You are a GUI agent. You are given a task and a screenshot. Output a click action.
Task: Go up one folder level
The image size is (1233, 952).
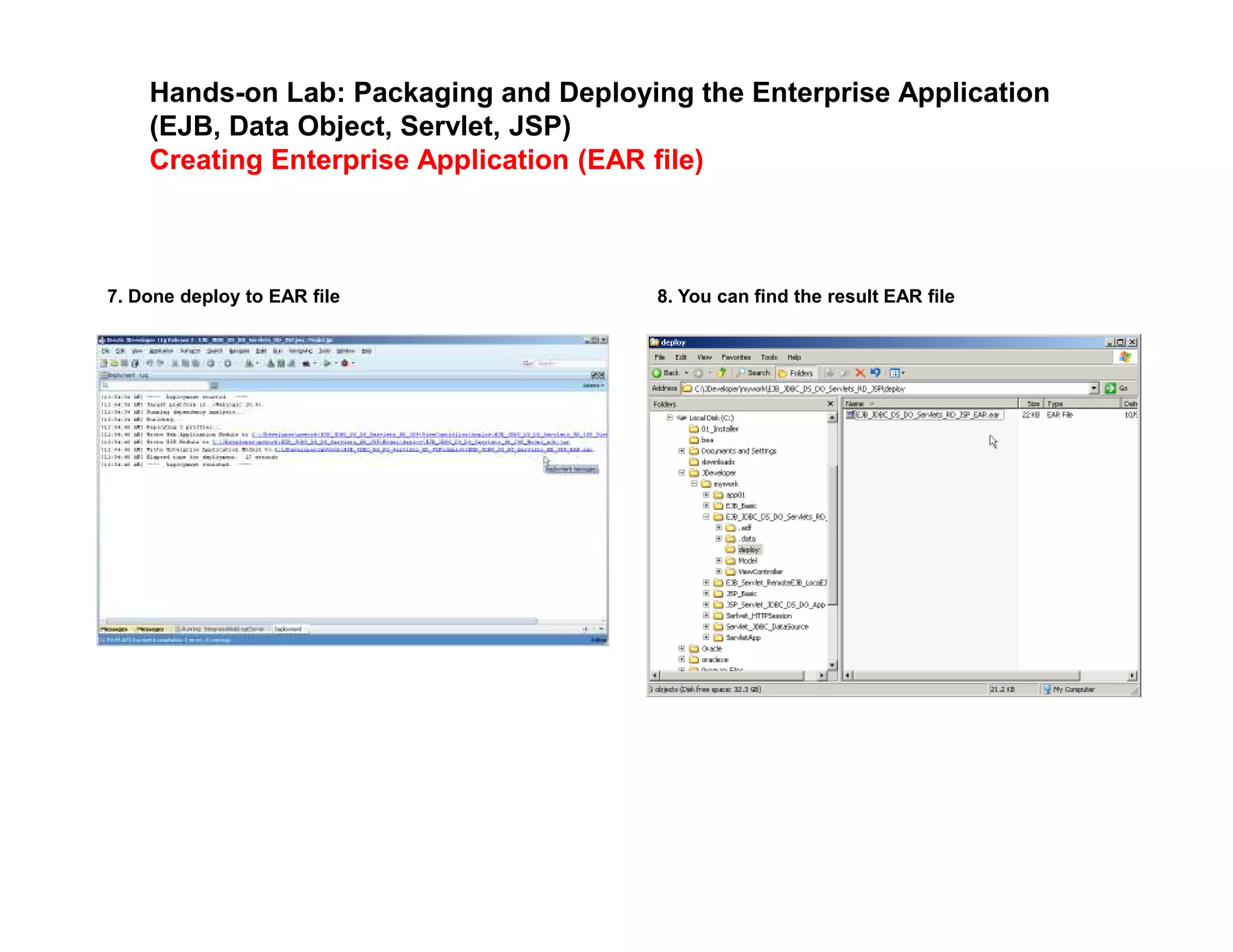[x=722, y=373]
